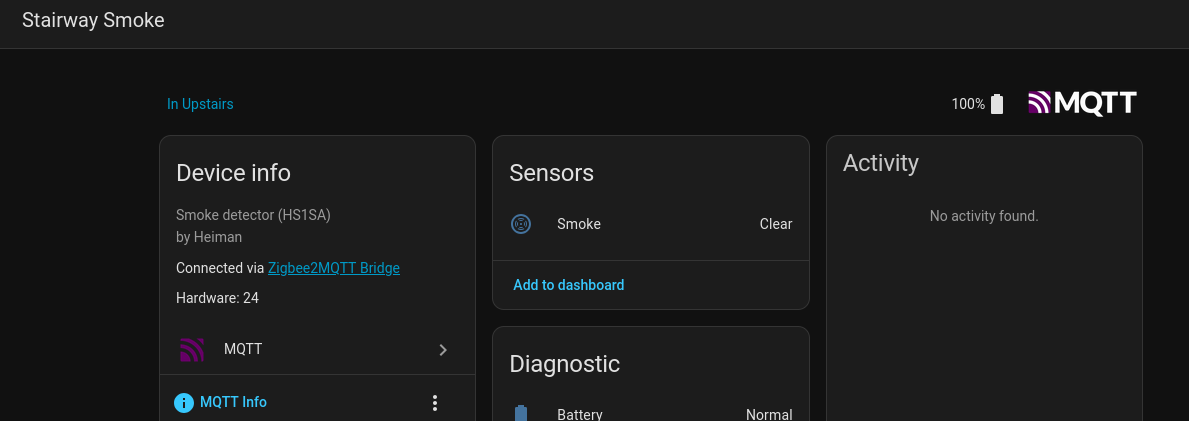Click the smoke detector sensor icon

[520, 224]
